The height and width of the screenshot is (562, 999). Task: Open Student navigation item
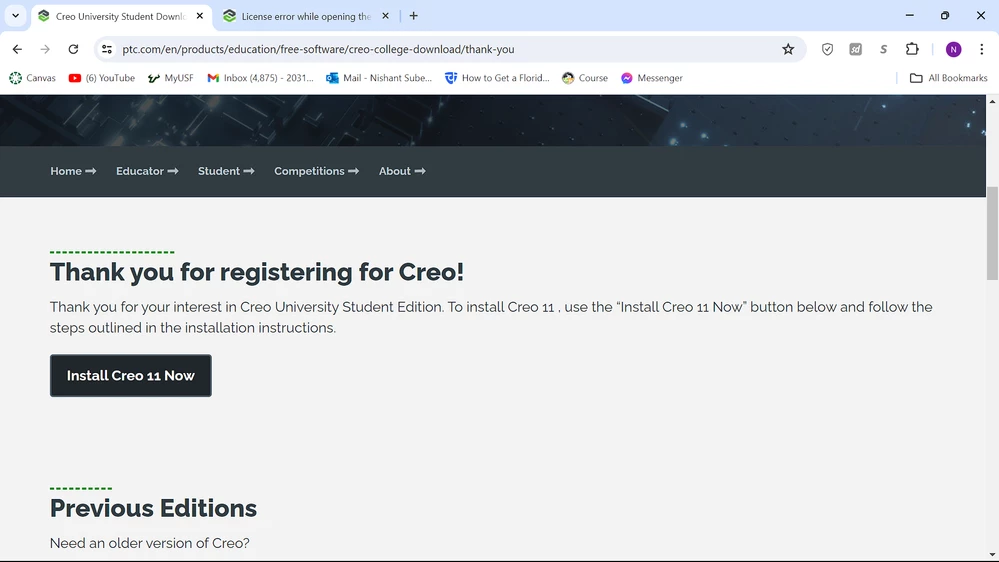226,171
